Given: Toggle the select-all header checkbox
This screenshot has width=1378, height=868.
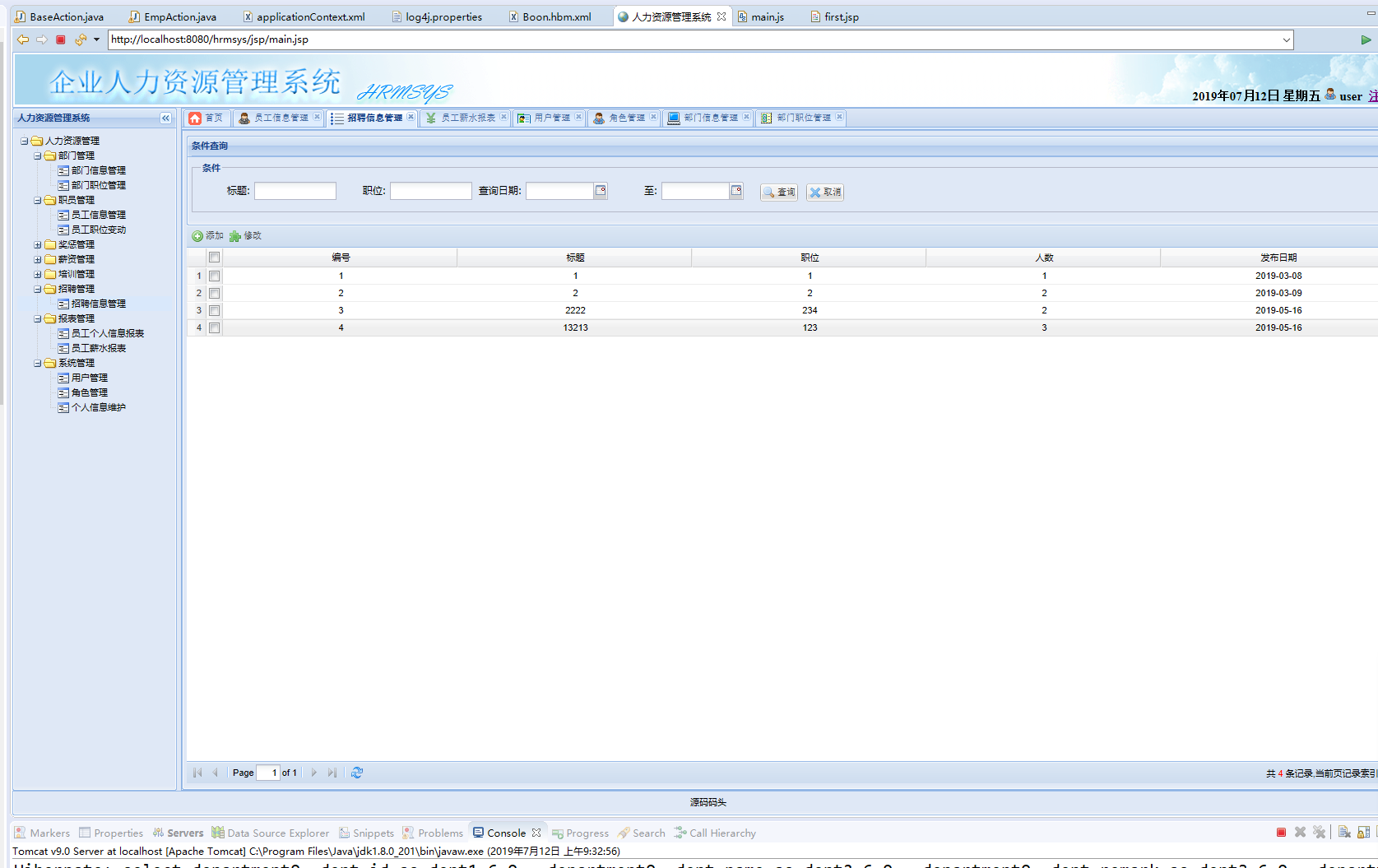Looking at the screenshot, I should click(x=214, y=258).
